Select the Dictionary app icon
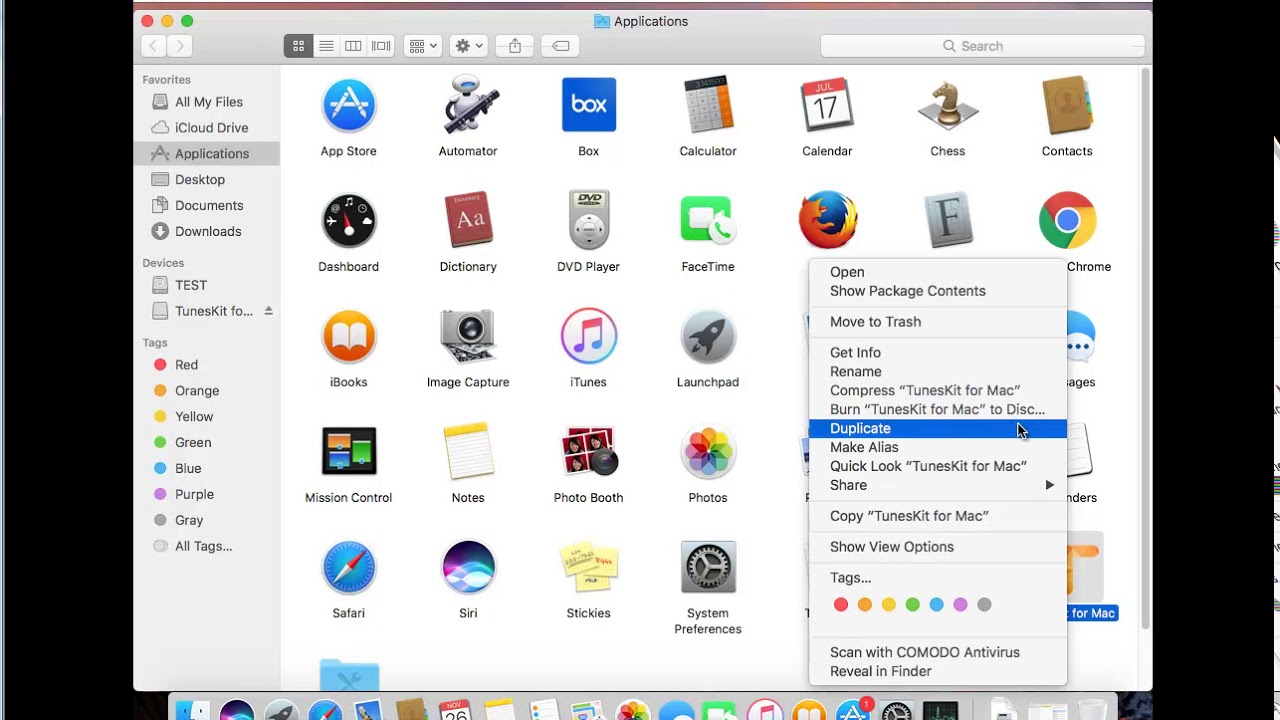This screenshot has width=1280, height=720. click(468, 220)
